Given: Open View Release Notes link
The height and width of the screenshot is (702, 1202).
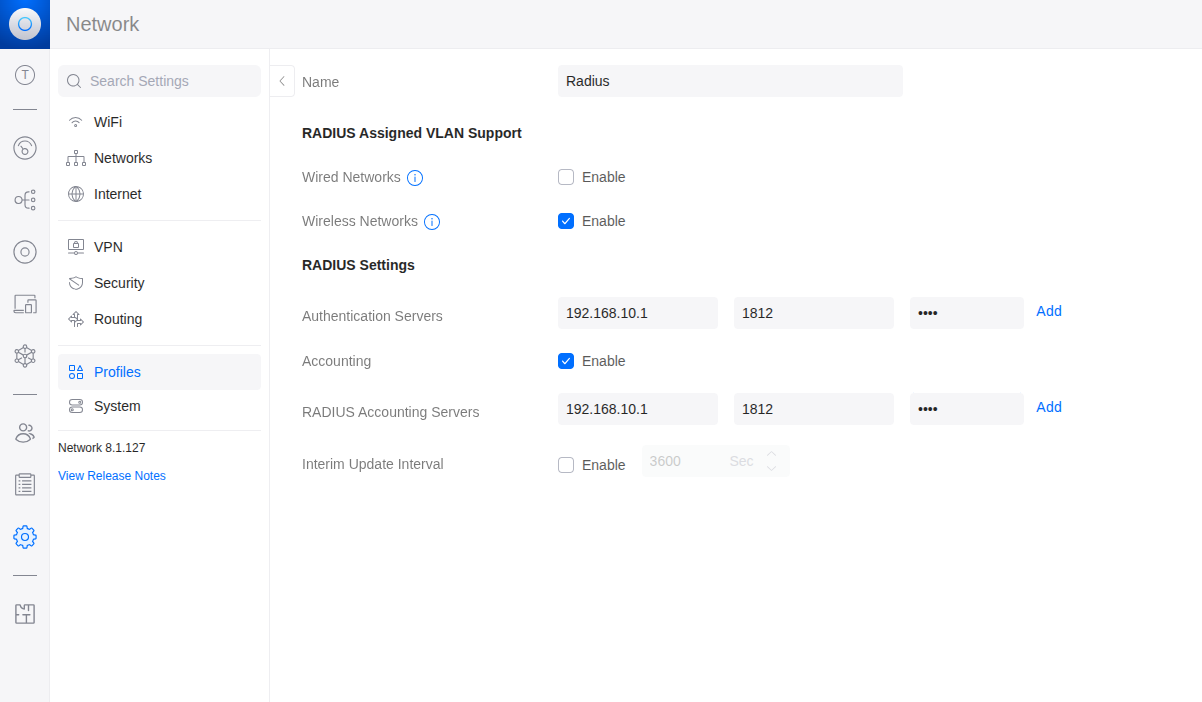Looking at the screenshot, I should (112, 476).
